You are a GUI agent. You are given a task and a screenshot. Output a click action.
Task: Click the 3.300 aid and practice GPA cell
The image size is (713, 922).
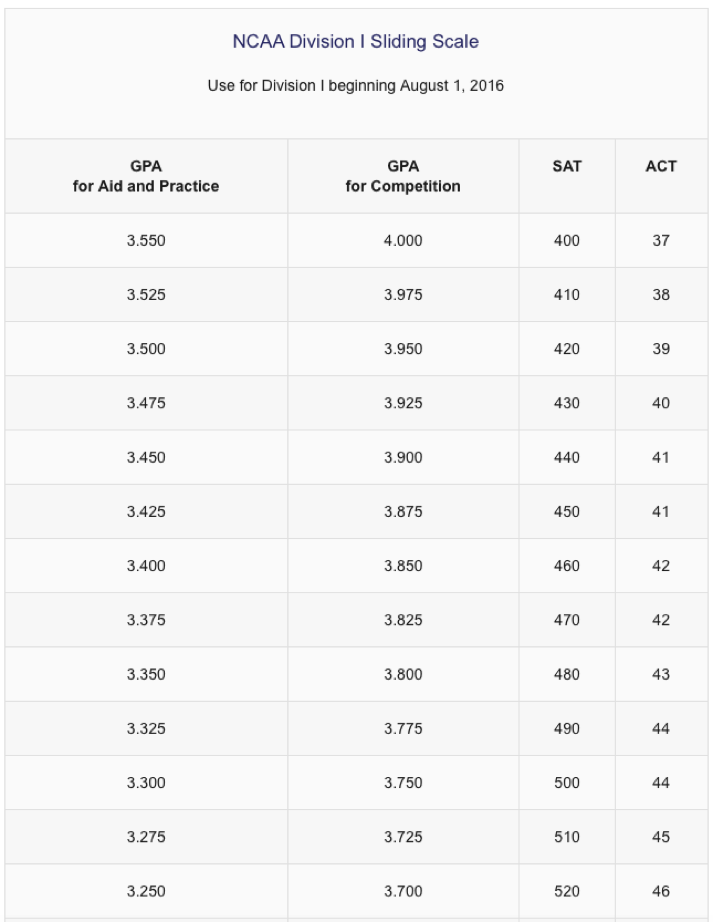pos(146,783)
